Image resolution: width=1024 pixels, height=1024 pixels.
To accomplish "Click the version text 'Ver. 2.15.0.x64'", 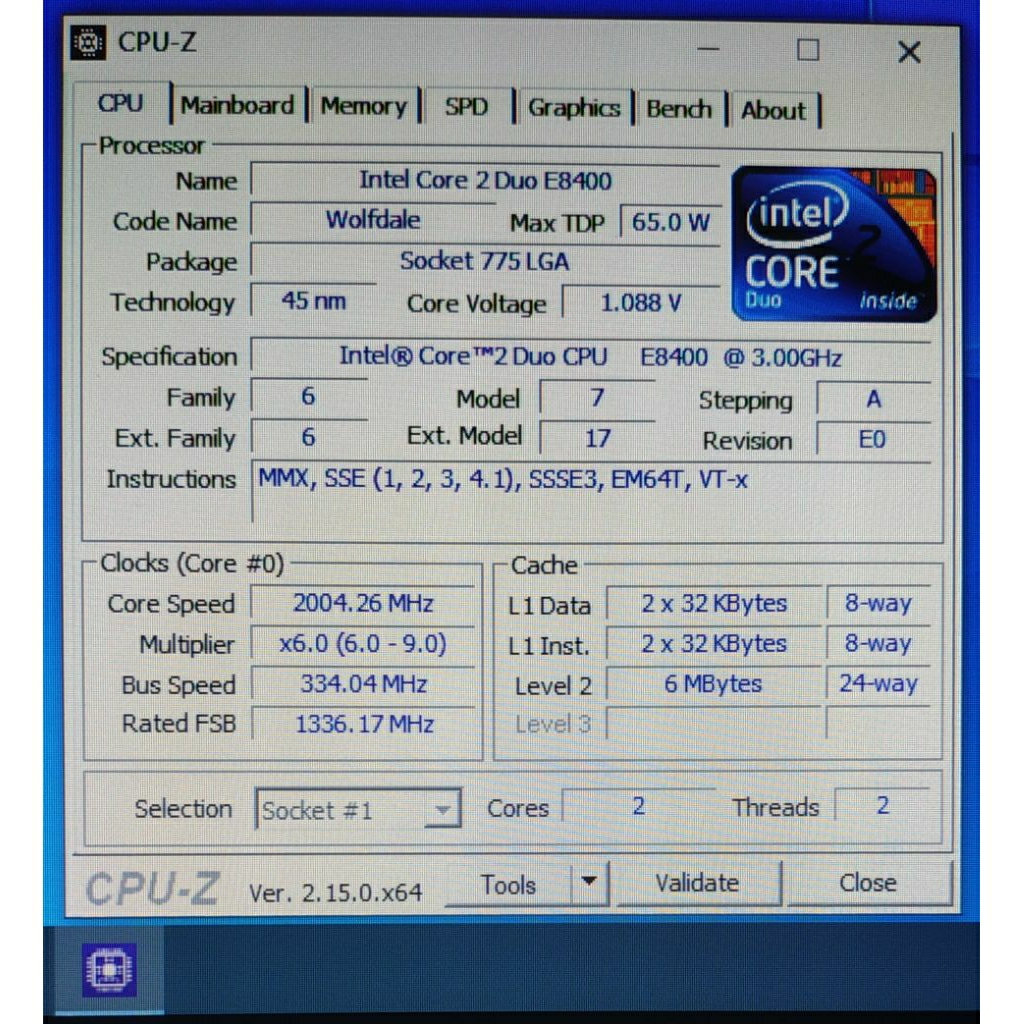I will (x=336, y=892).
